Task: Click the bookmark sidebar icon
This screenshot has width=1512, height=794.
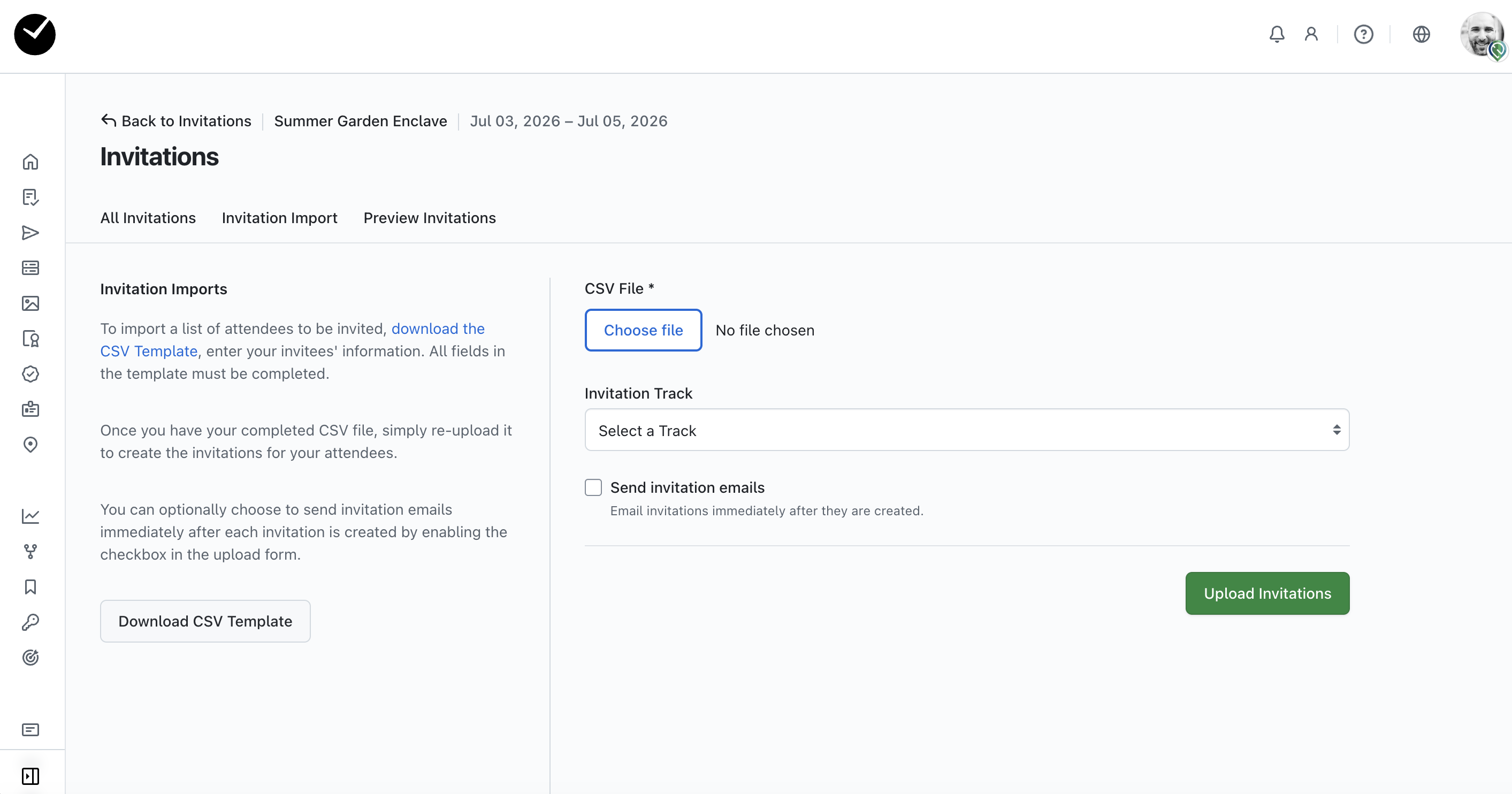Action: pos(30,587)
